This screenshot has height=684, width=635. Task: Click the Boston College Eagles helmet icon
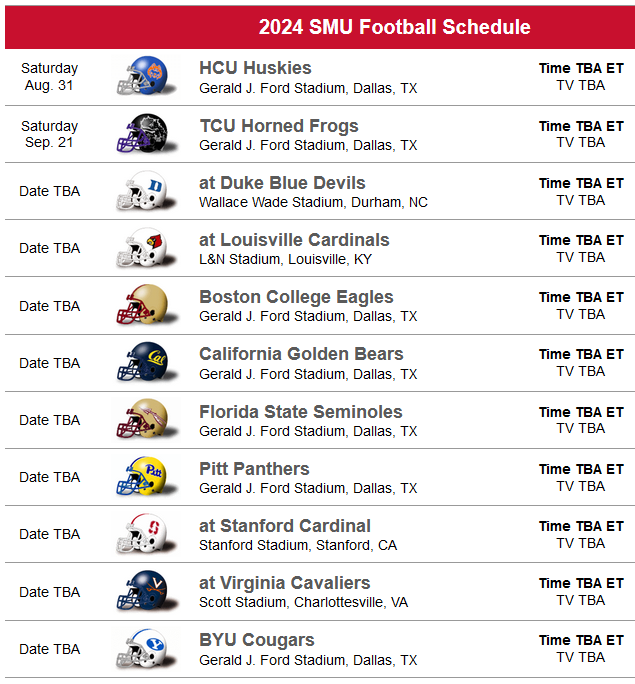pos(146,304)
